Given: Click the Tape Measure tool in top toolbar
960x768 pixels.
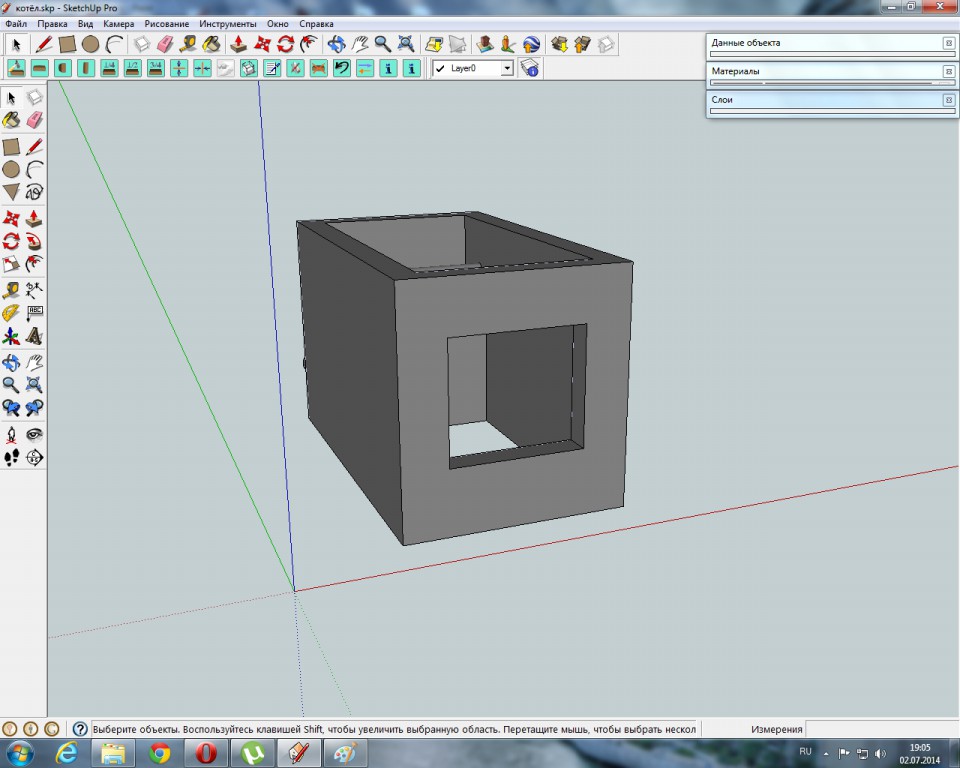Looking at the screenshot, I should [189, 44].
